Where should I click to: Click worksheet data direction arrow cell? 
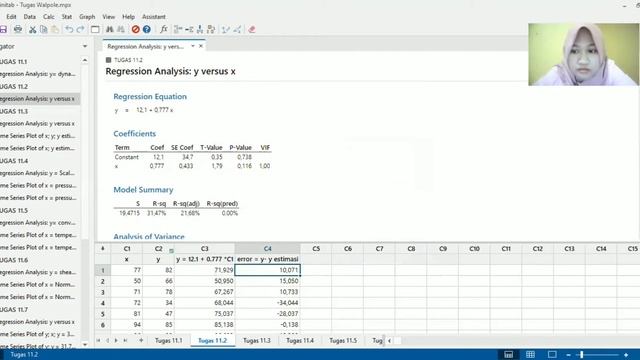coord(102,248)
